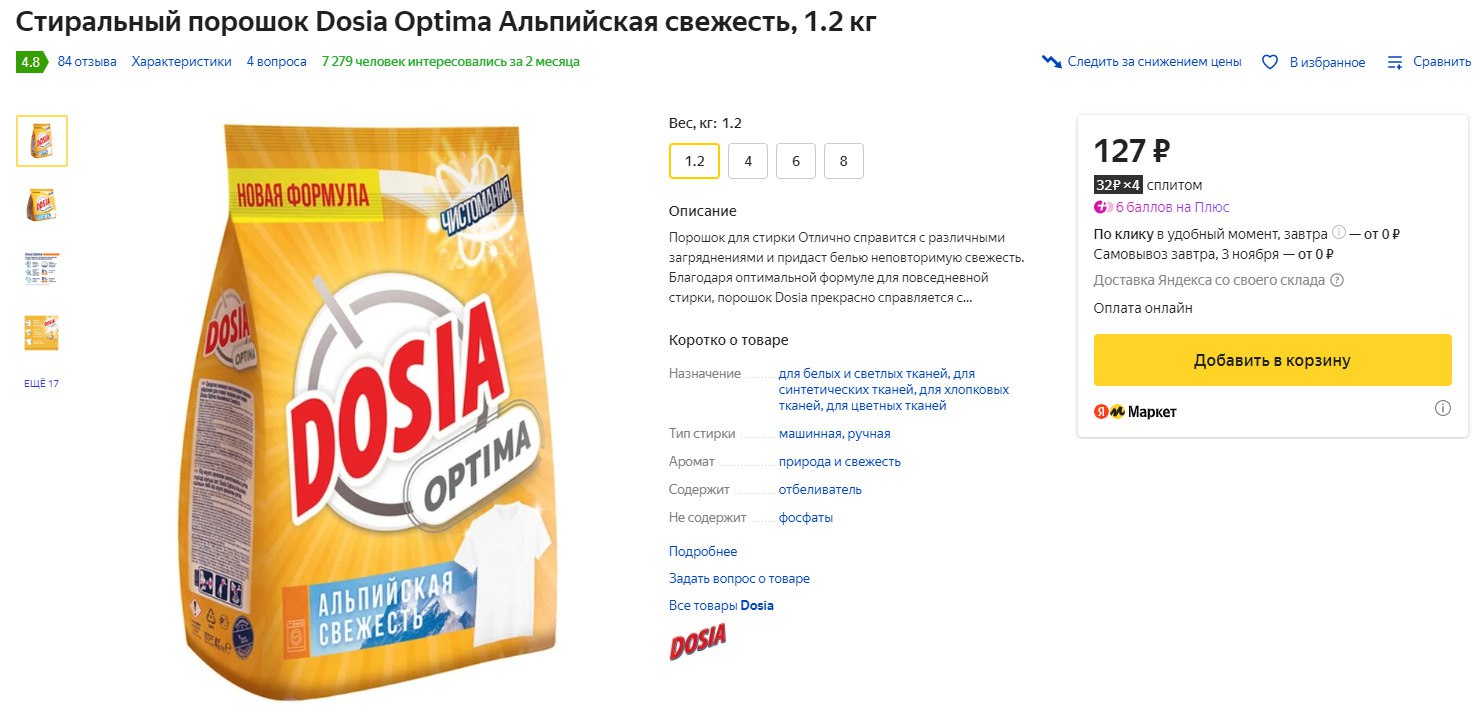Click the info icon beside Маркет

(1442, 408)
